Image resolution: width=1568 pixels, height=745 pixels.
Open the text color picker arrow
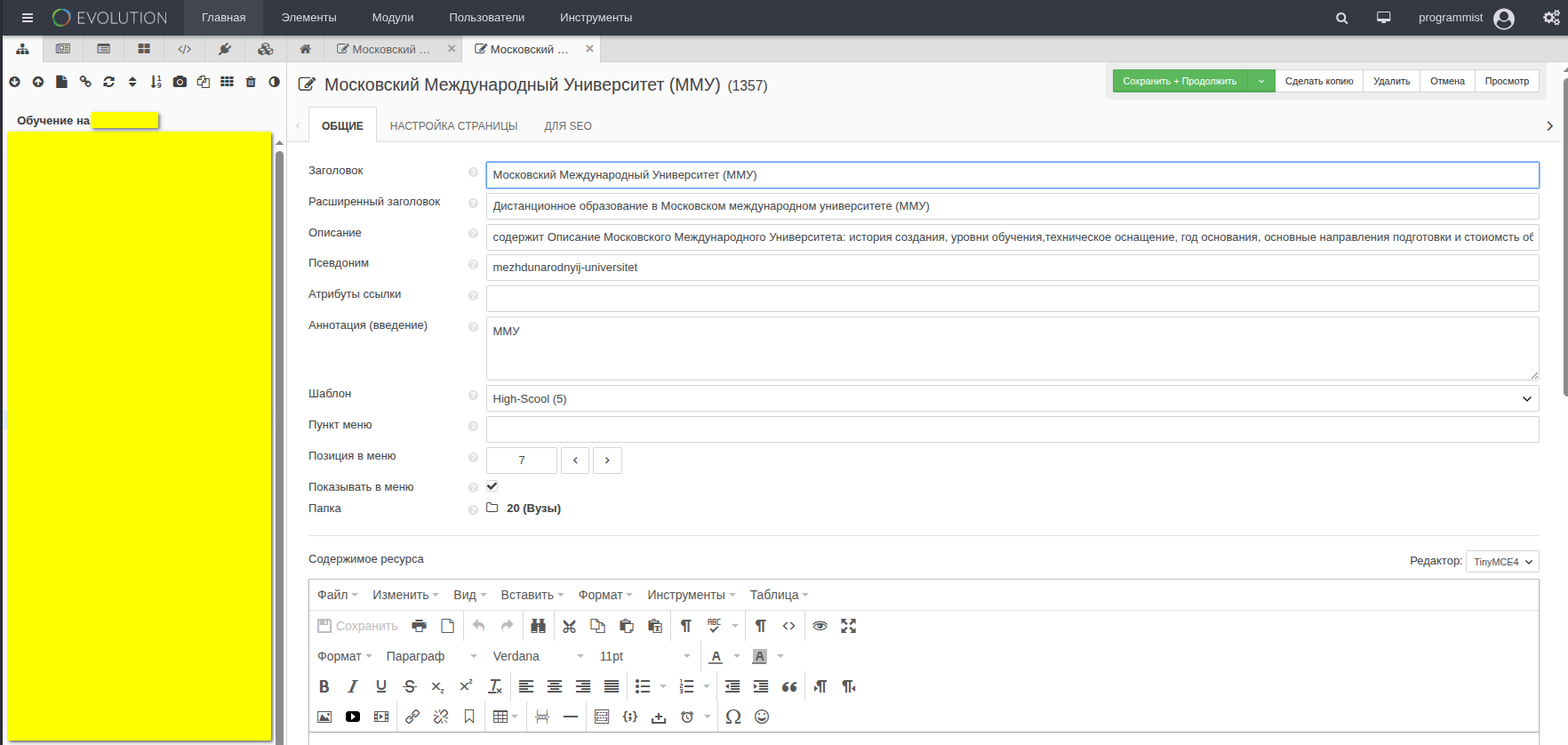pyautogui.click(x=737, y=656)
